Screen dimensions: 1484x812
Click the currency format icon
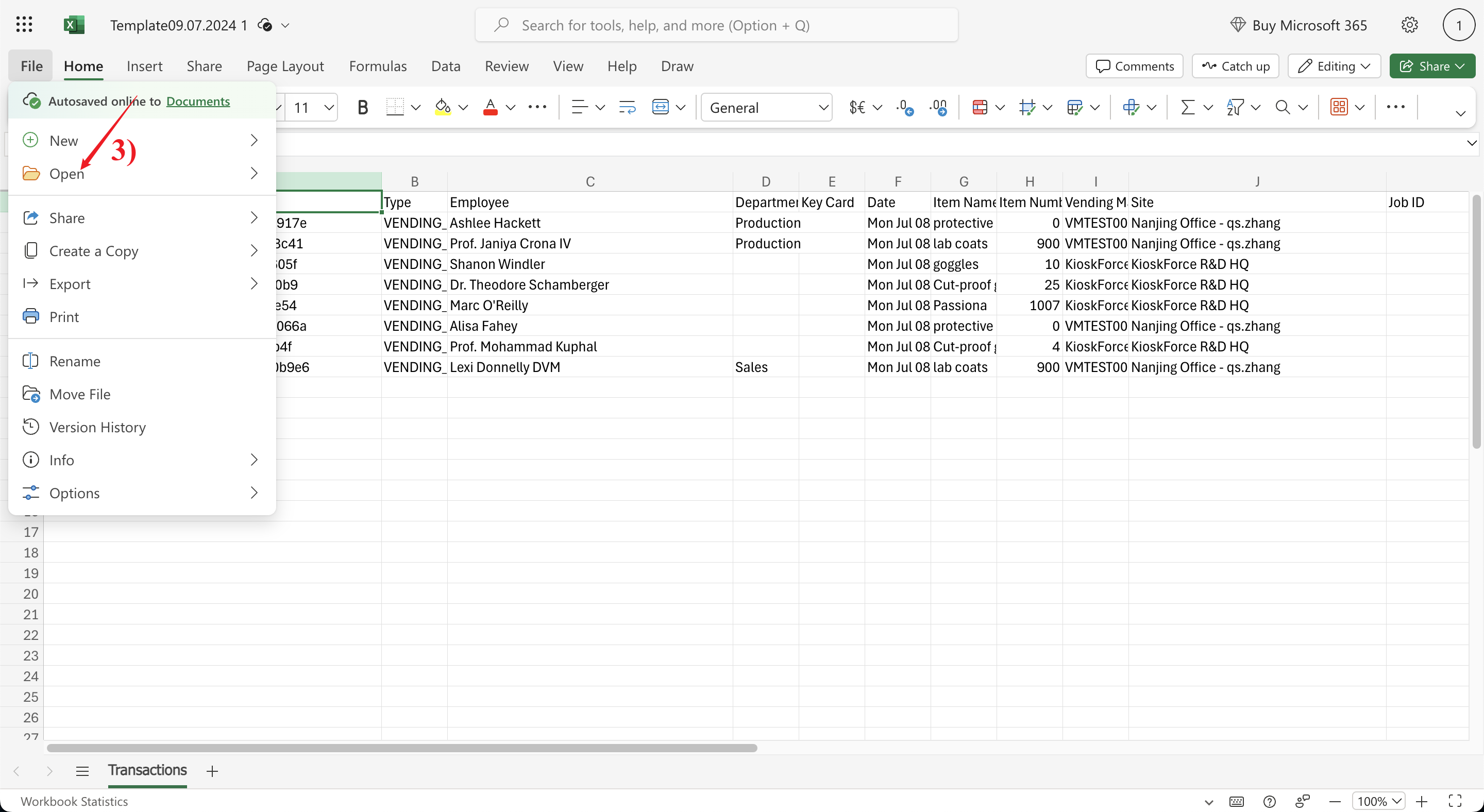pyautogui.click(x=857, y=107)
